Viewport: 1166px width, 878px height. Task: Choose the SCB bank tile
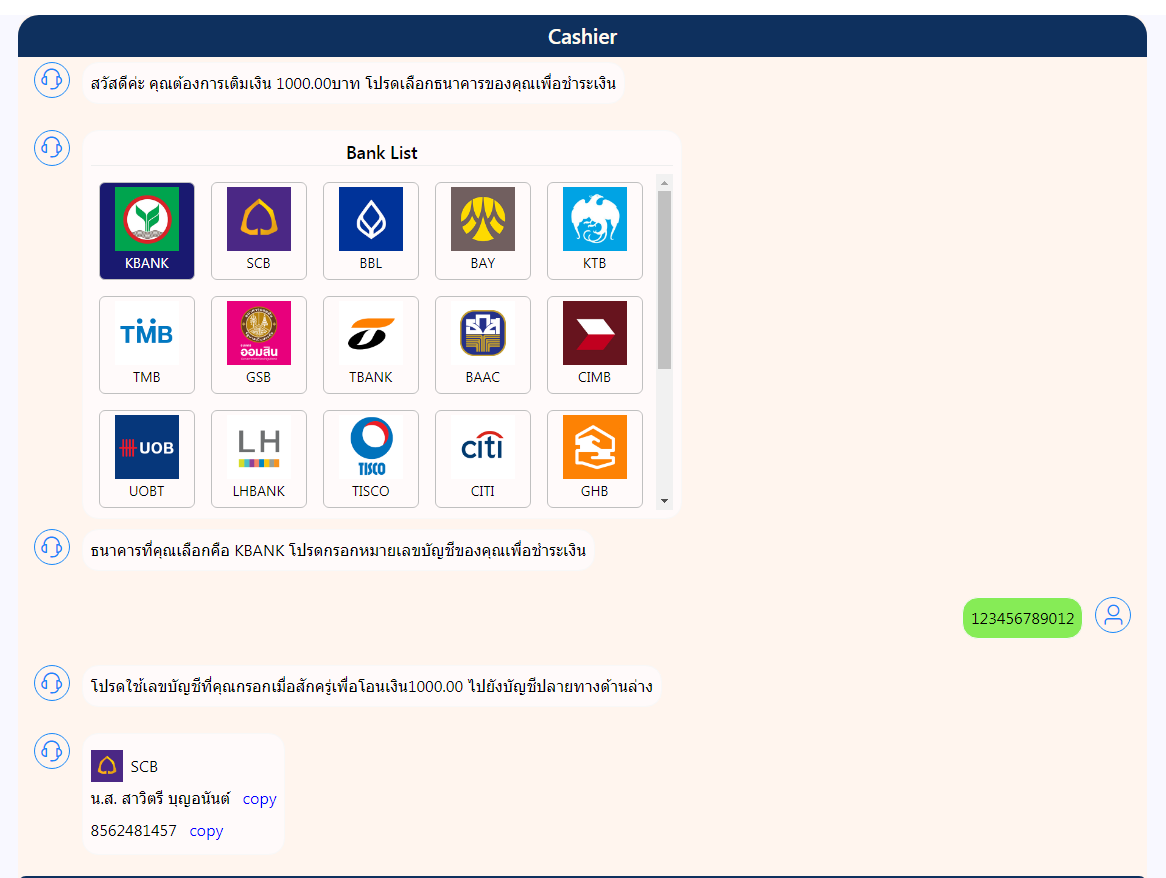(x=259, y=230)
